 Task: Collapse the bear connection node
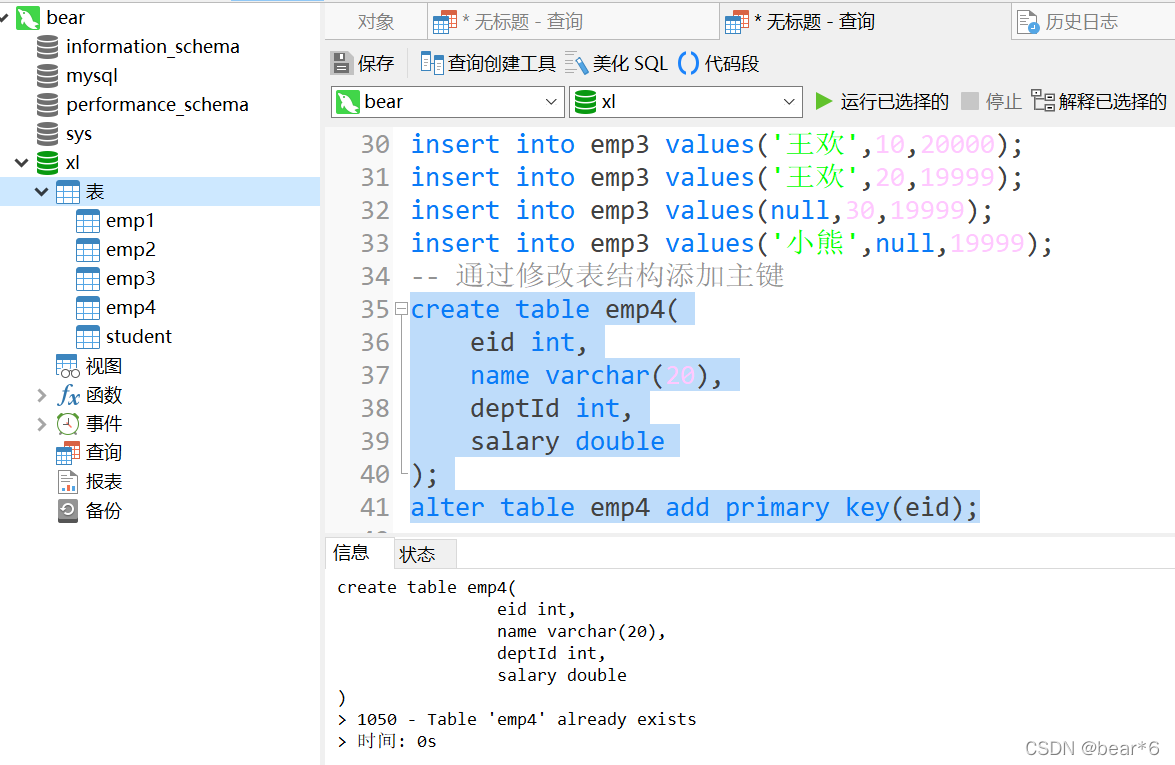(4, 17)
